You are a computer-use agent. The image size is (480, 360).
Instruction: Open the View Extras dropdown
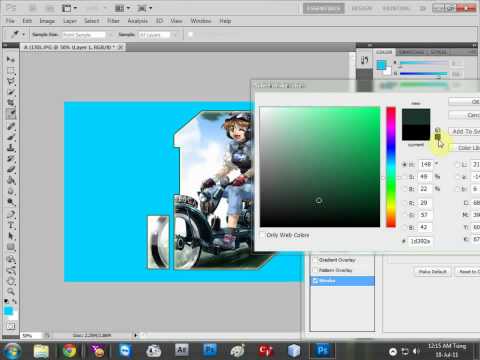(70, 8)
